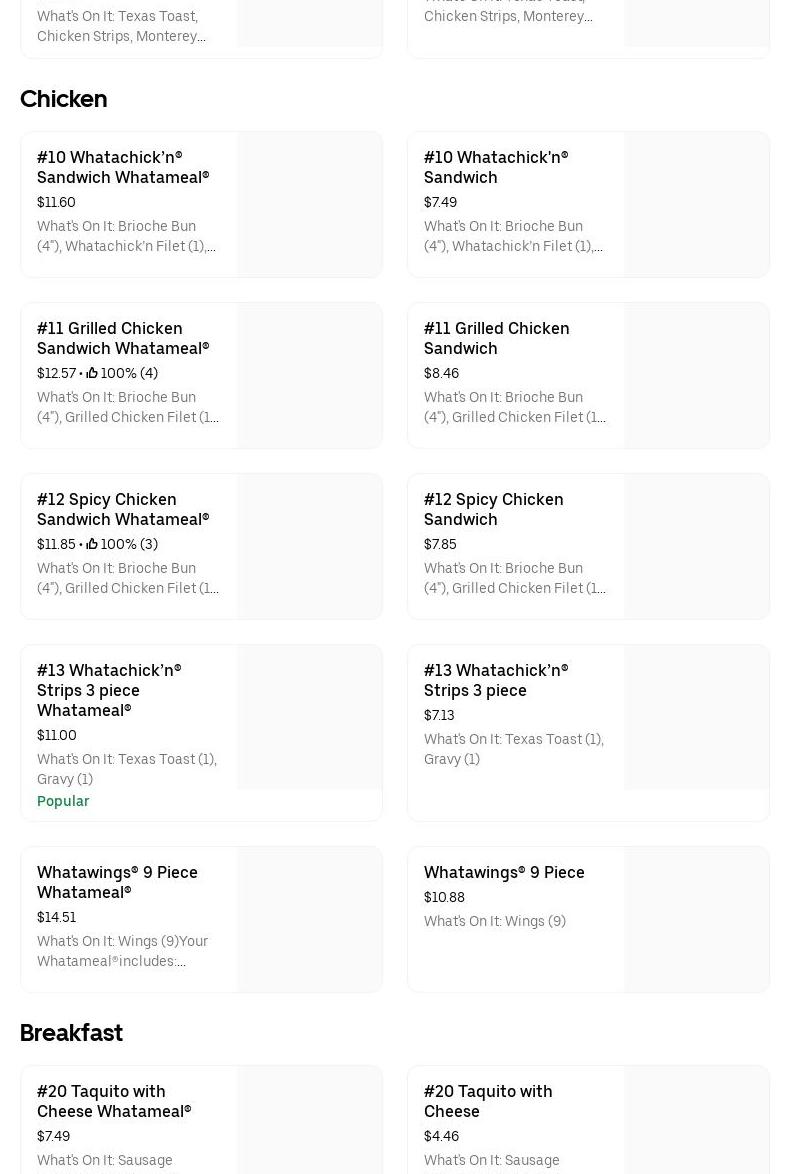The image size is (804, 1174).
Task: Pick #13 Whatachick'n Strips 3 piece for $7.13
Action: click(495, 680)
